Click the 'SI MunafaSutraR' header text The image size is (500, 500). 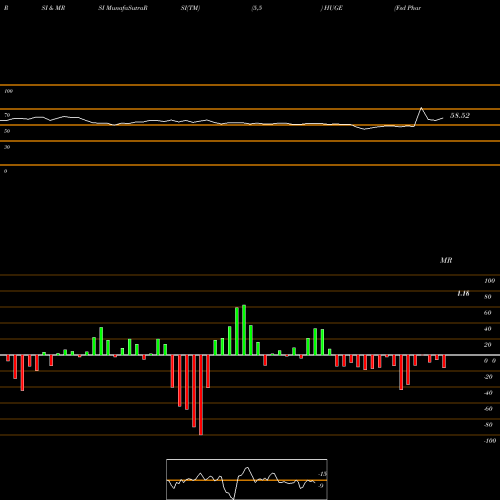(x=123, y=8)
